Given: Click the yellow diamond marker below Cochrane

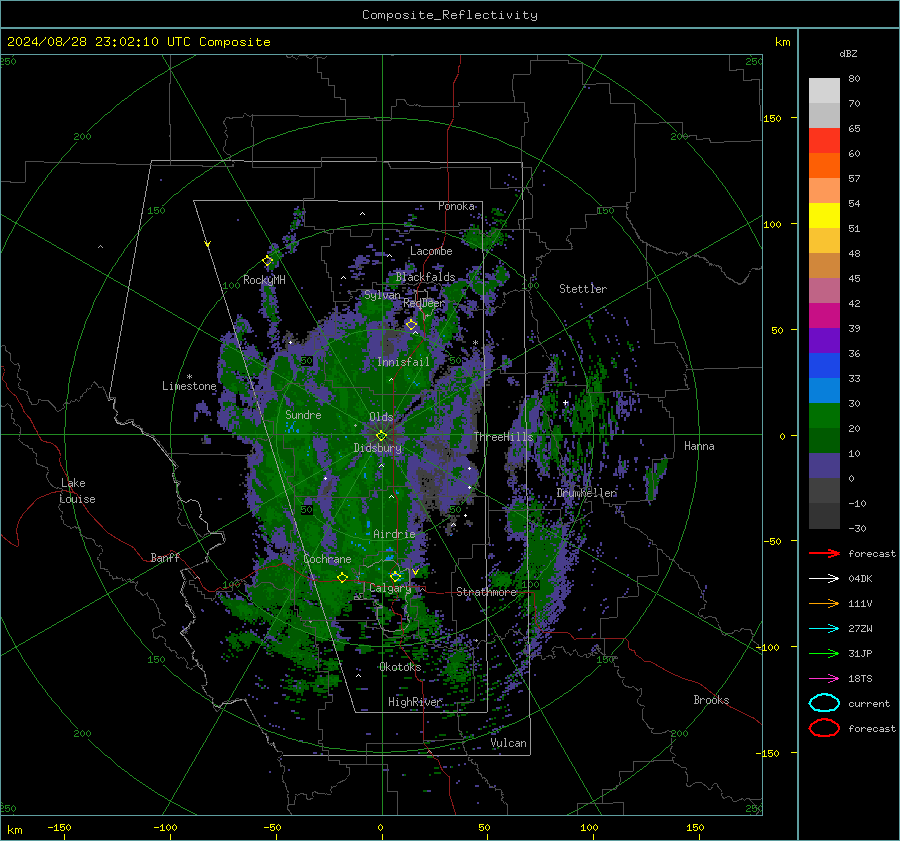Looking at the screenshot, I should pyautogui.click(x=343, y=577).
